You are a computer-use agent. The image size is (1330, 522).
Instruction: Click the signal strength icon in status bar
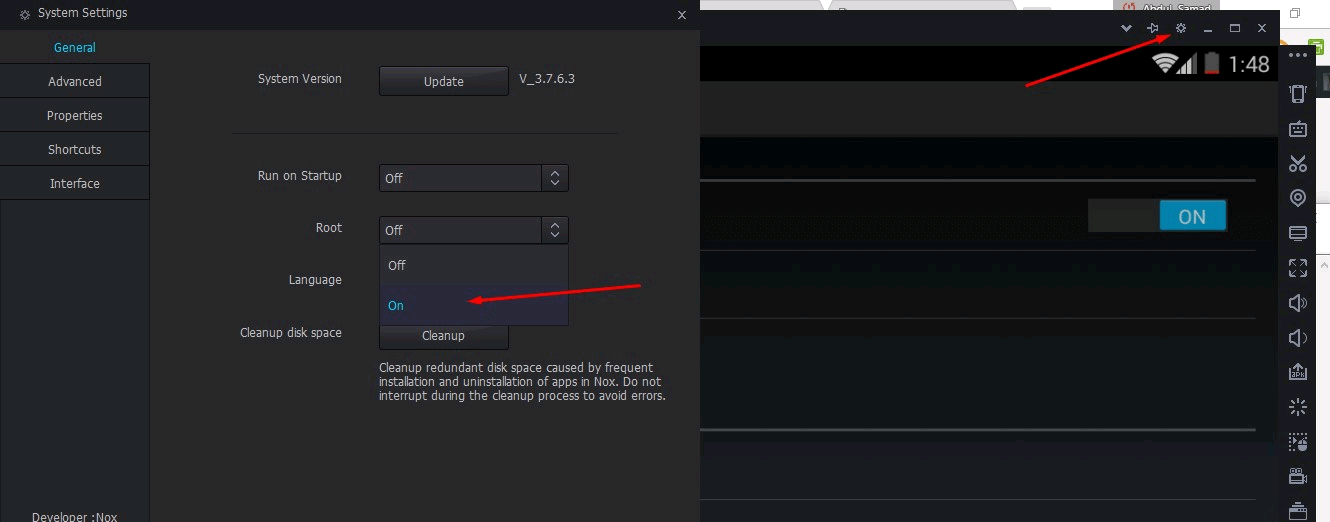click(x=1187, y=64)
